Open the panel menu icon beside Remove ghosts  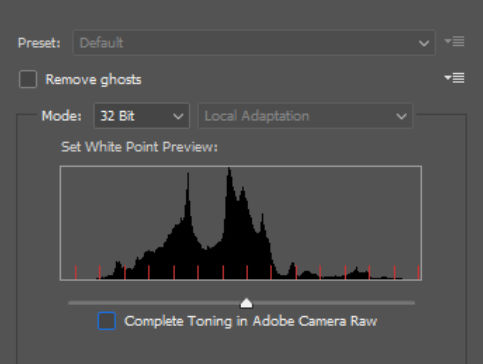pyautogui.click(x=454, y=78)
